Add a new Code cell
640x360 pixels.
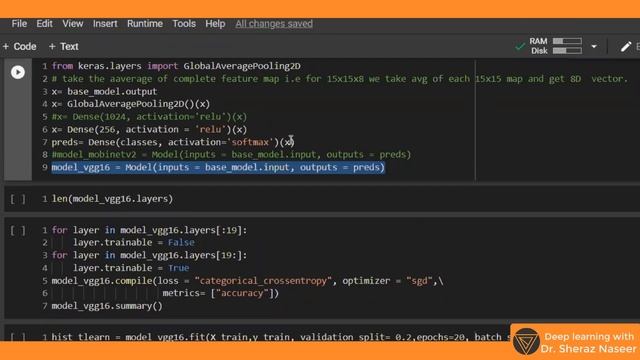(x=20, y=47)
